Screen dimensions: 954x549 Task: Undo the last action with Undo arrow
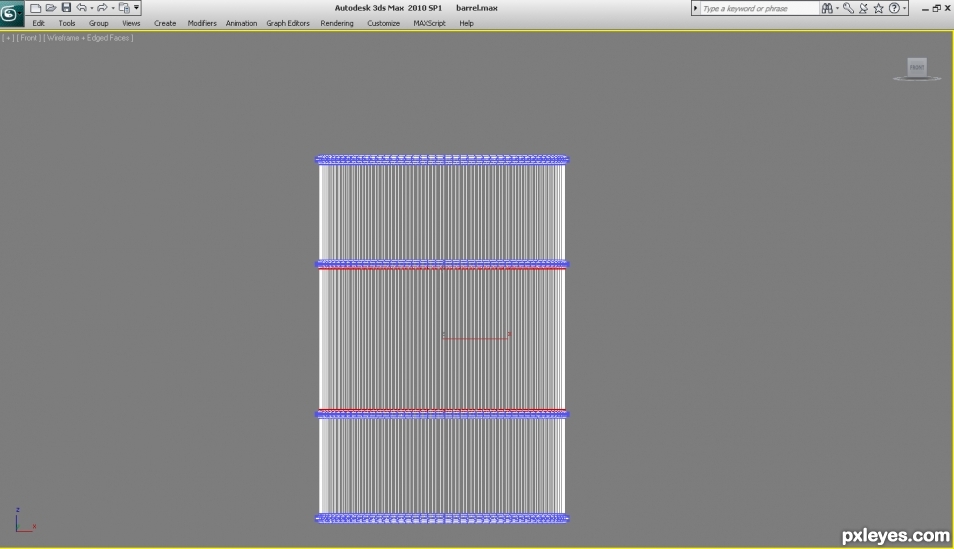pos(81,8)
